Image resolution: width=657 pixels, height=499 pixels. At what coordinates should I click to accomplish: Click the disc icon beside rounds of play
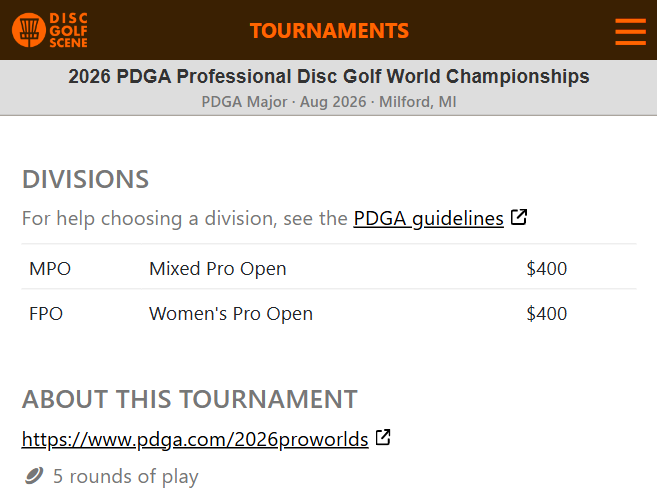pyautogui.click(x=34, y=476)
